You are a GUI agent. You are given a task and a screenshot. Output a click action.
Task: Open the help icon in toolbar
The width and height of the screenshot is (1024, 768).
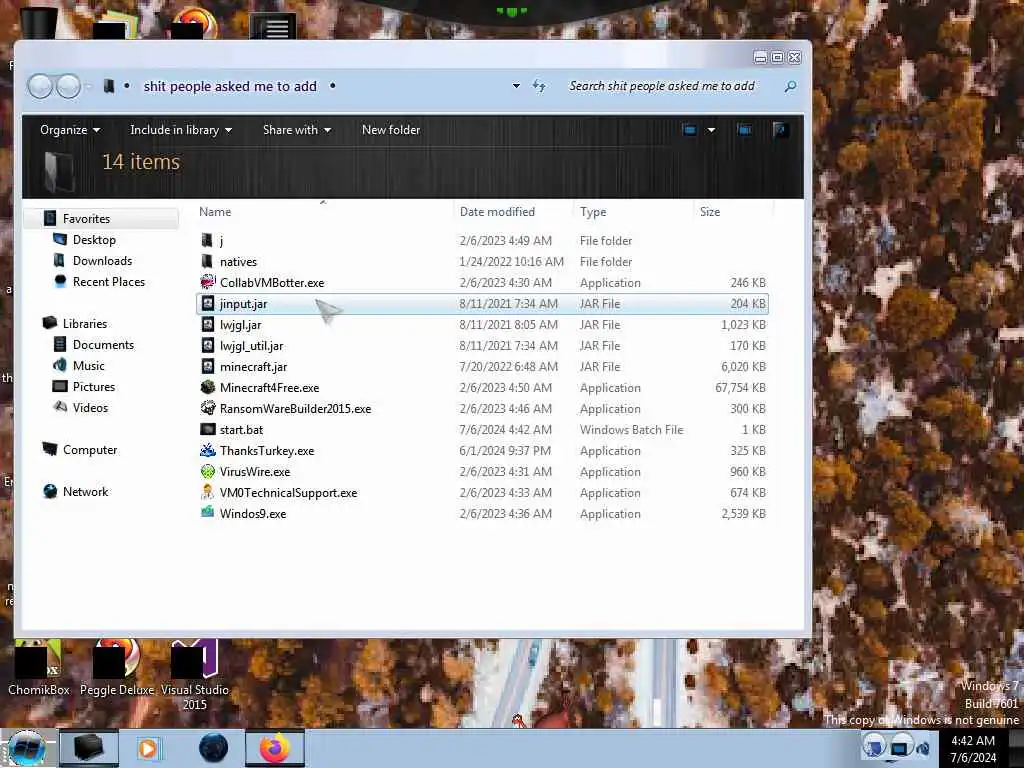(780, 130)
